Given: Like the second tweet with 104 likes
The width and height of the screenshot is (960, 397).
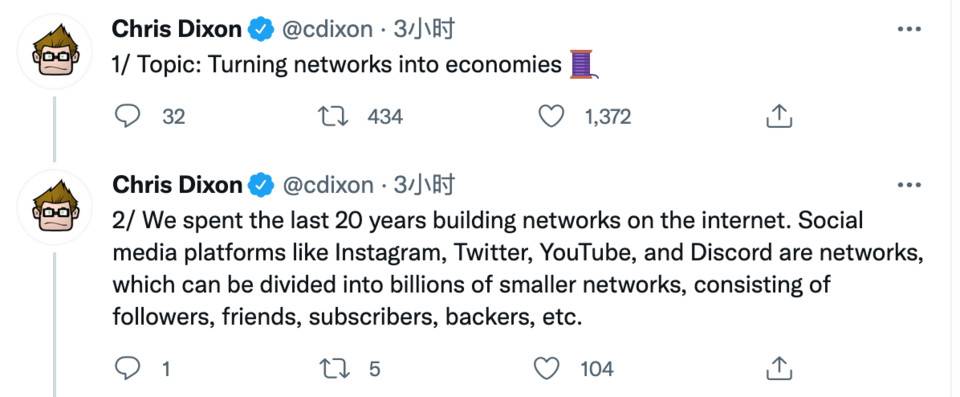Looking at the screenshot, I should [x=547, y=369].
